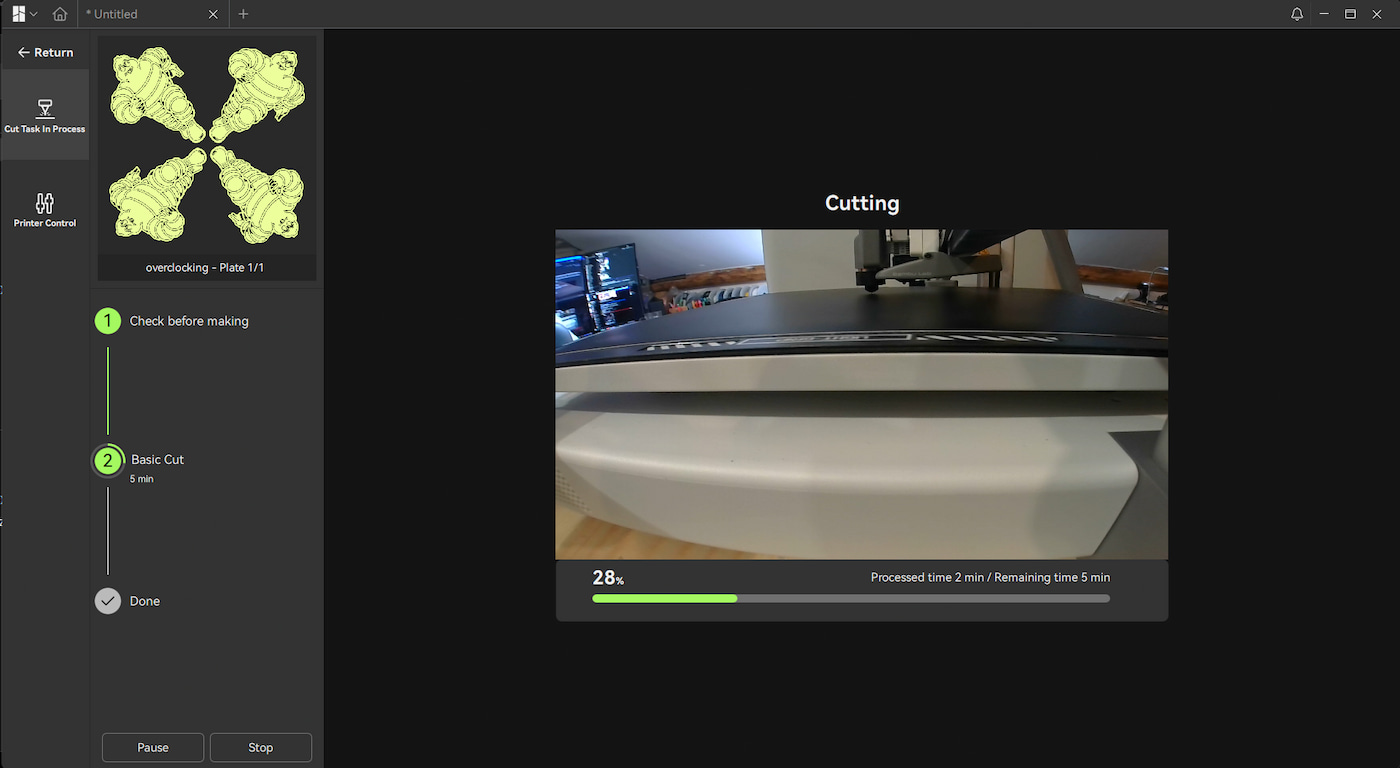Select step 2 Basic Cut circle
Image resolution: width=1400 pixels, height=768 pixels.
tap(107, 461)
